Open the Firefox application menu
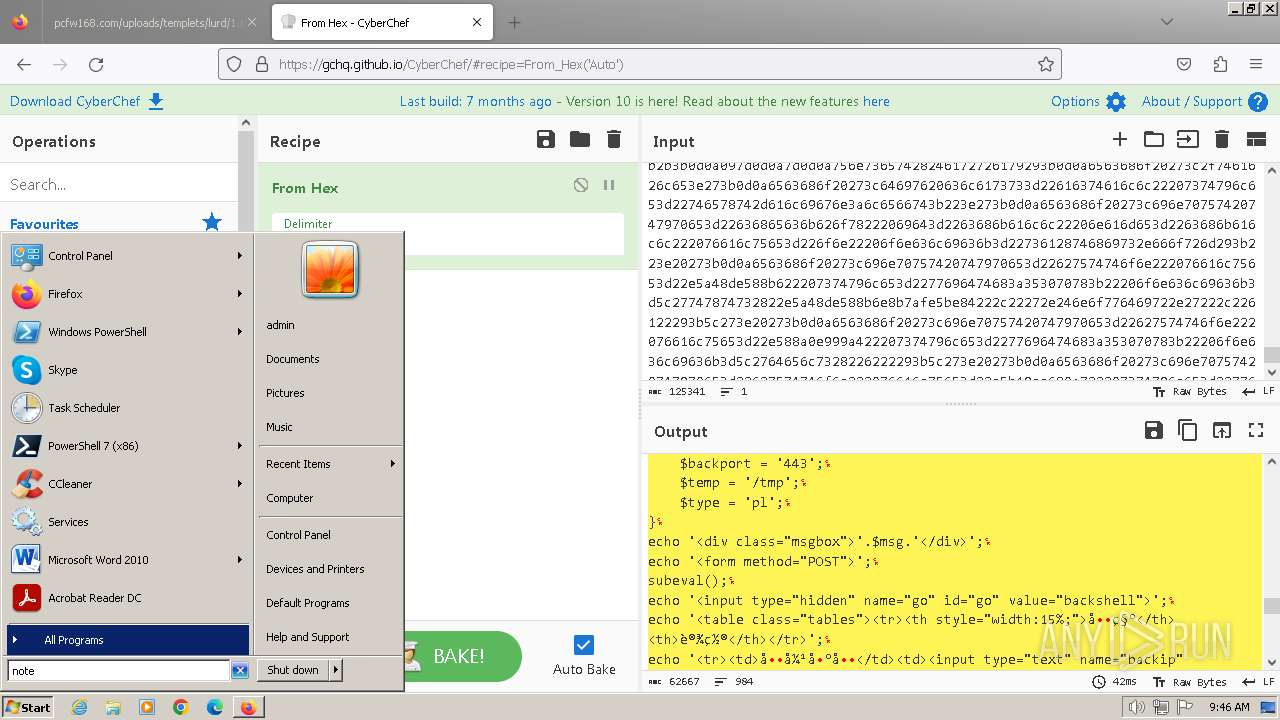The width and height of the screenshot is (1280, 720). coord(1256,64)
